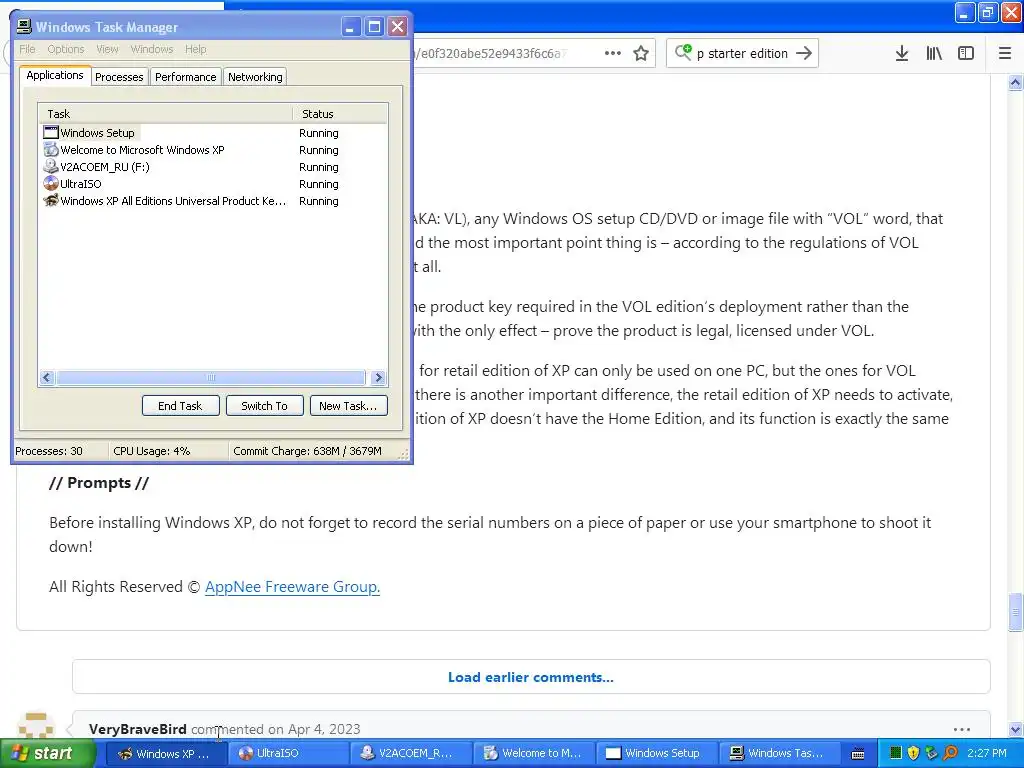
Task: Submit search with the arrow button
Action: 804,53
